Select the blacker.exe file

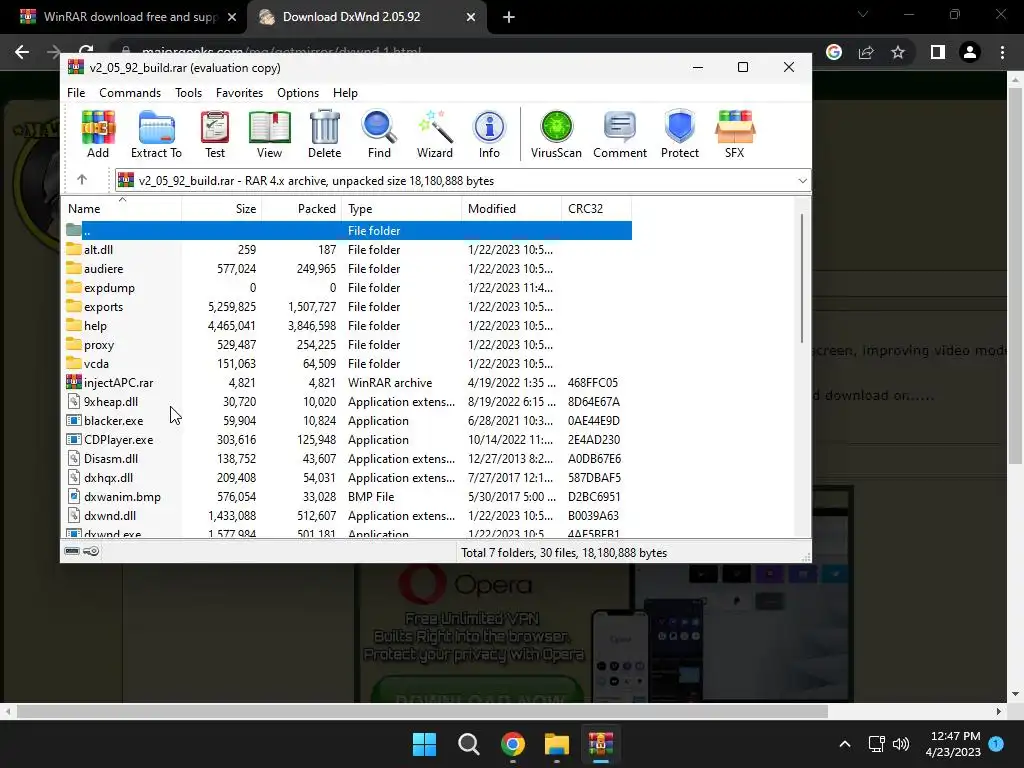(x=113, y=421)
